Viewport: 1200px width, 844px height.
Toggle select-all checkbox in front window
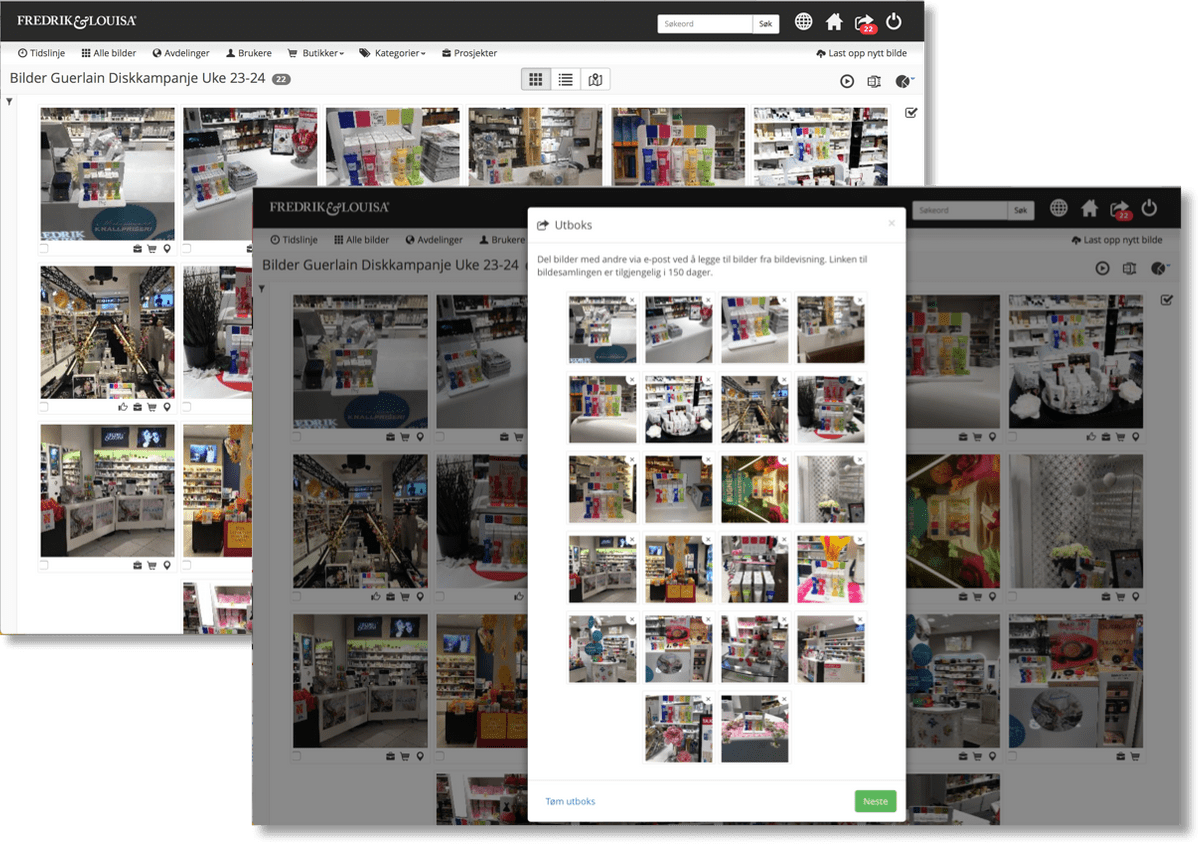1166,300
